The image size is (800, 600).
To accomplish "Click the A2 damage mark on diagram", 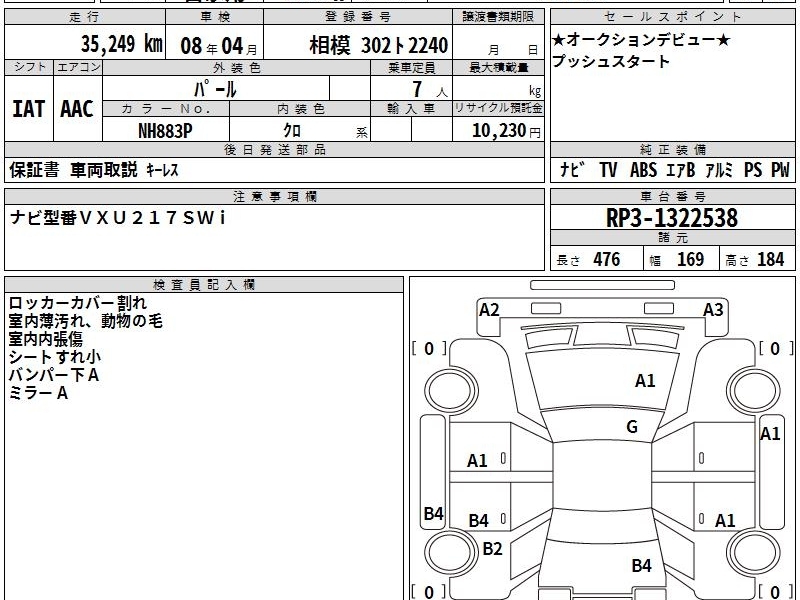I will (x=489, y=310).
